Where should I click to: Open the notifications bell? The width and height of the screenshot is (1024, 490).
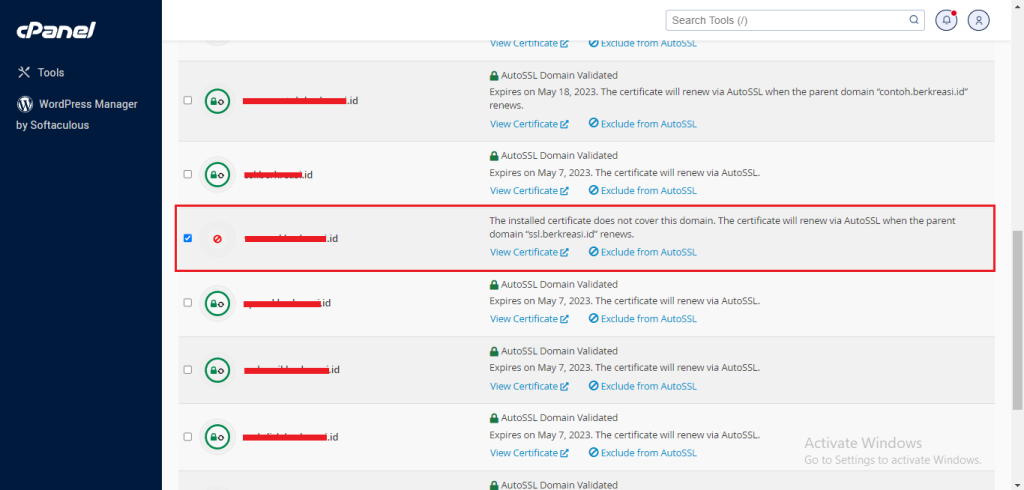(946, 20)
